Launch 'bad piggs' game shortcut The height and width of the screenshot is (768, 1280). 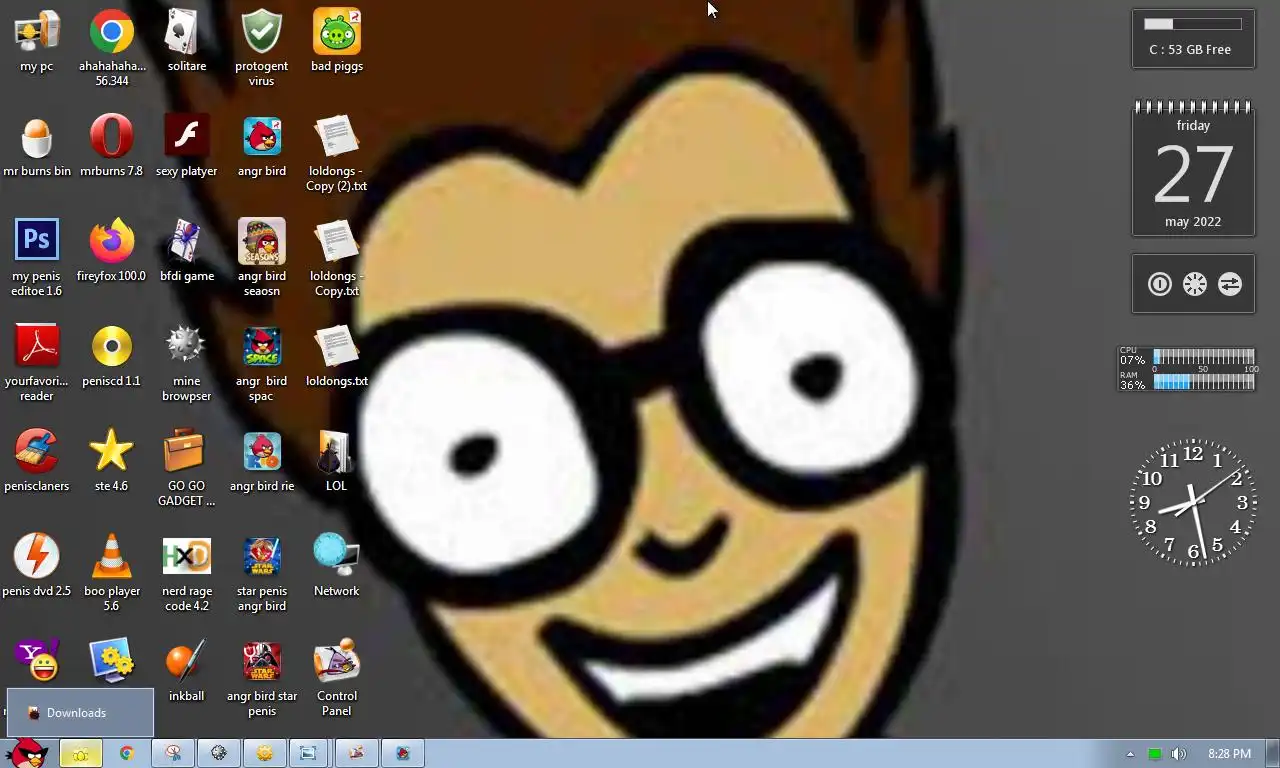coord(337,42)
